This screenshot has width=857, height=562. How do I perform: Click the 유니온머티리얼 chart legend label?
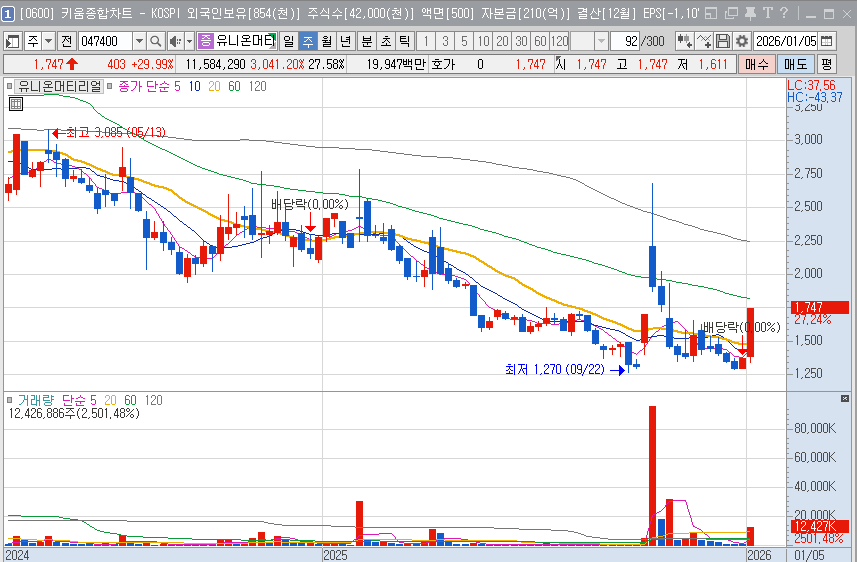coord(60,86)
